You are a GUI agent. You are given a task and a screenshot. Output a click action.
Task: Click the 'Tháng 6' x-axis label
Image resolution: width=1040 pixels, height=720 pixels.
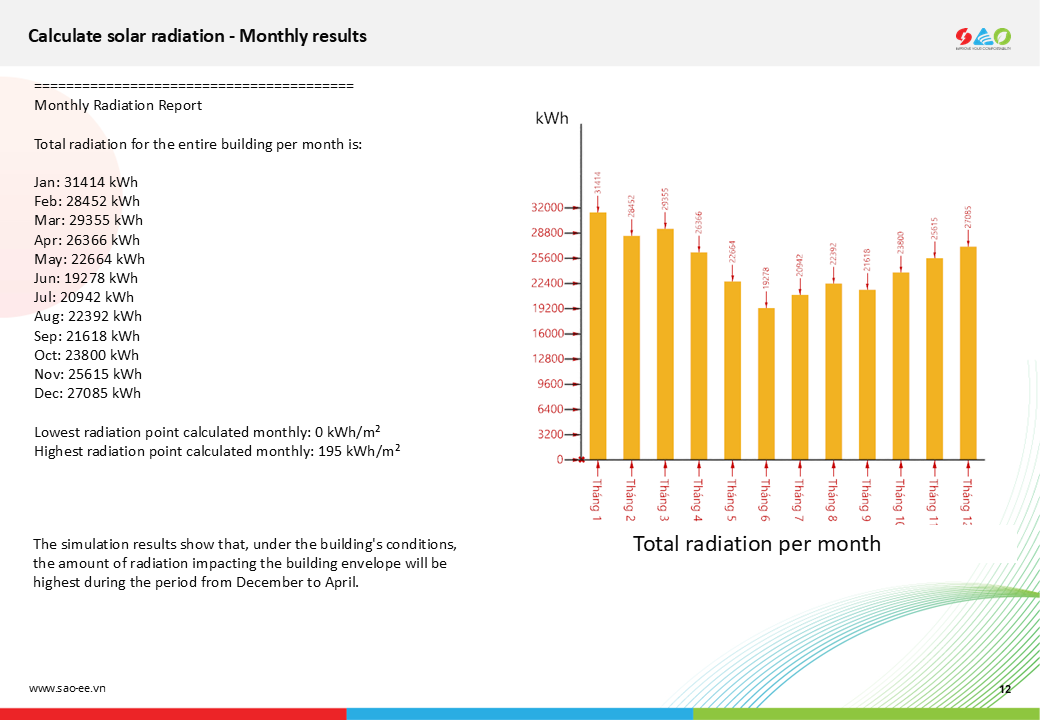pos(765,500)
